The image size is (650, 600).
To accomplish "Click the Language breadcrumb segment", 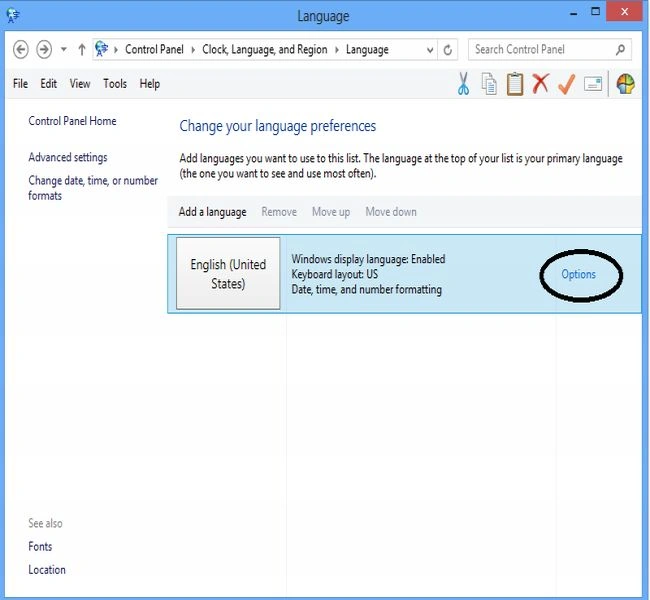I will tap(367, 50).
